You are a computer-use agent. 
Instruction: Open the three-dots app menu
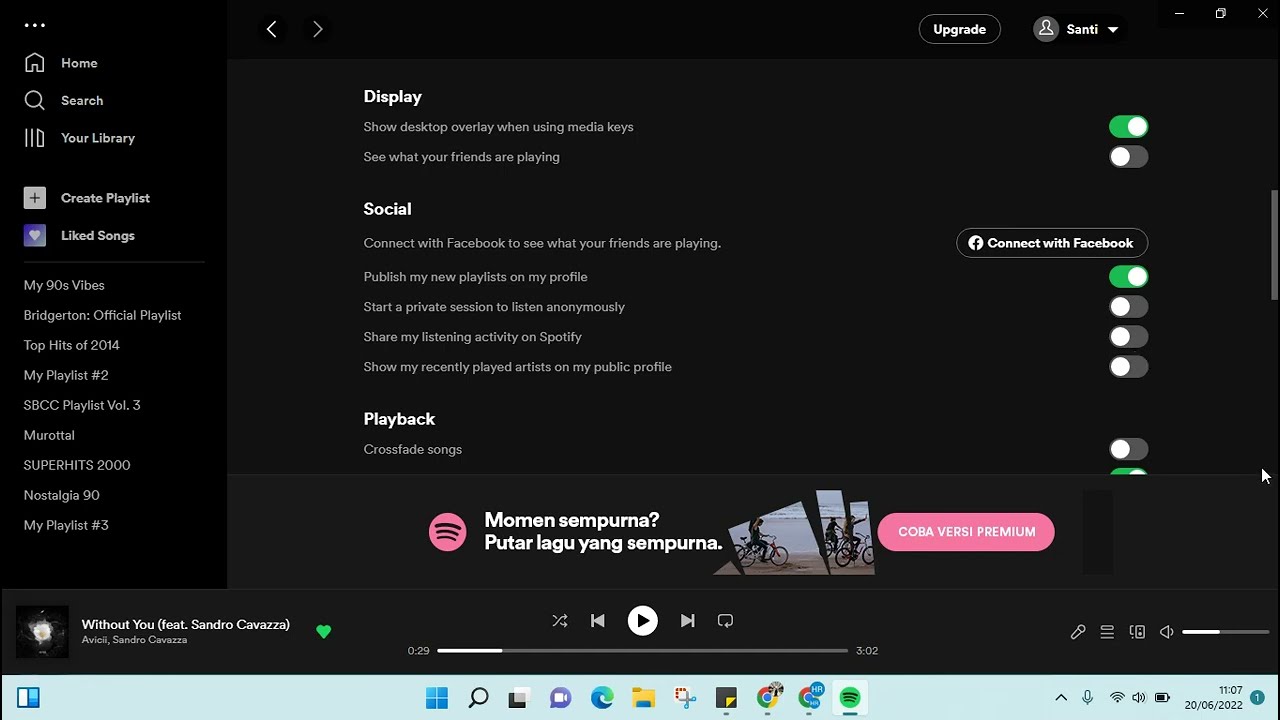(x=35, y=26)
